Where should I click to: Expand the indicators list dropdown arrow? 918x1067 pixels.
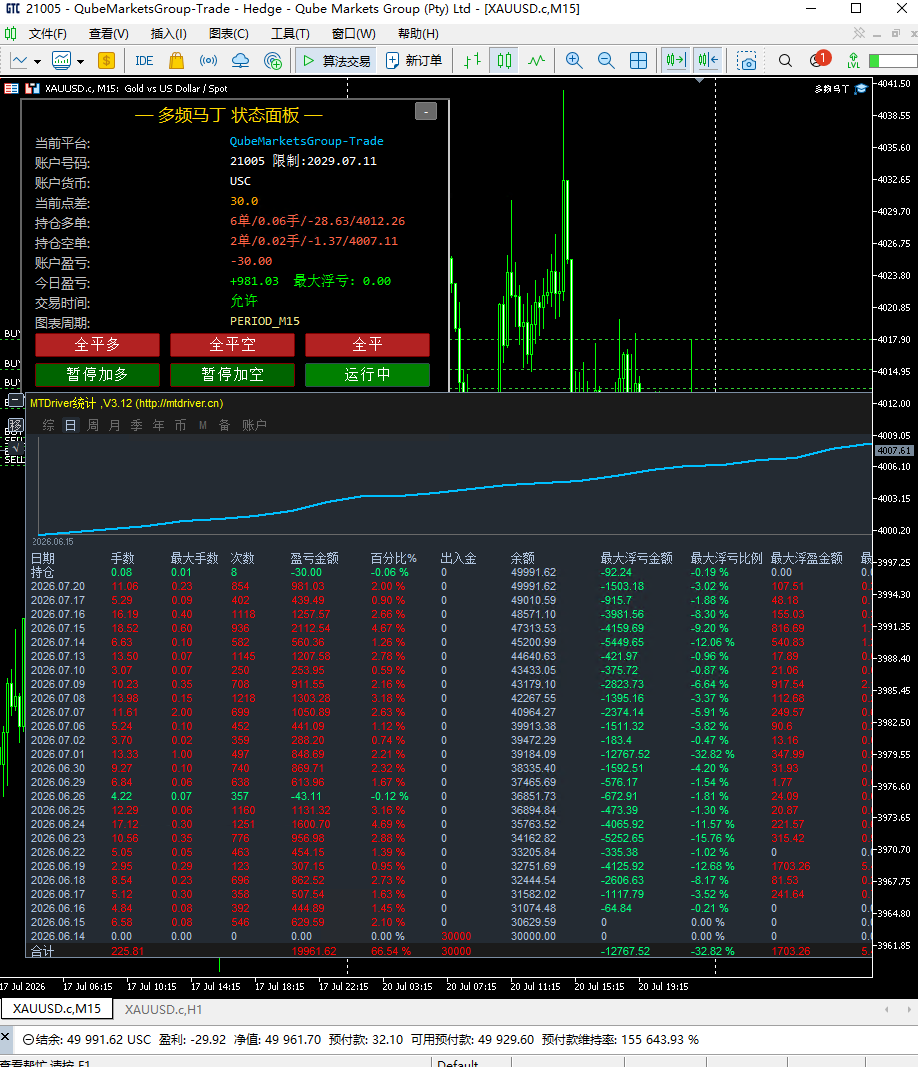point(80,61)
